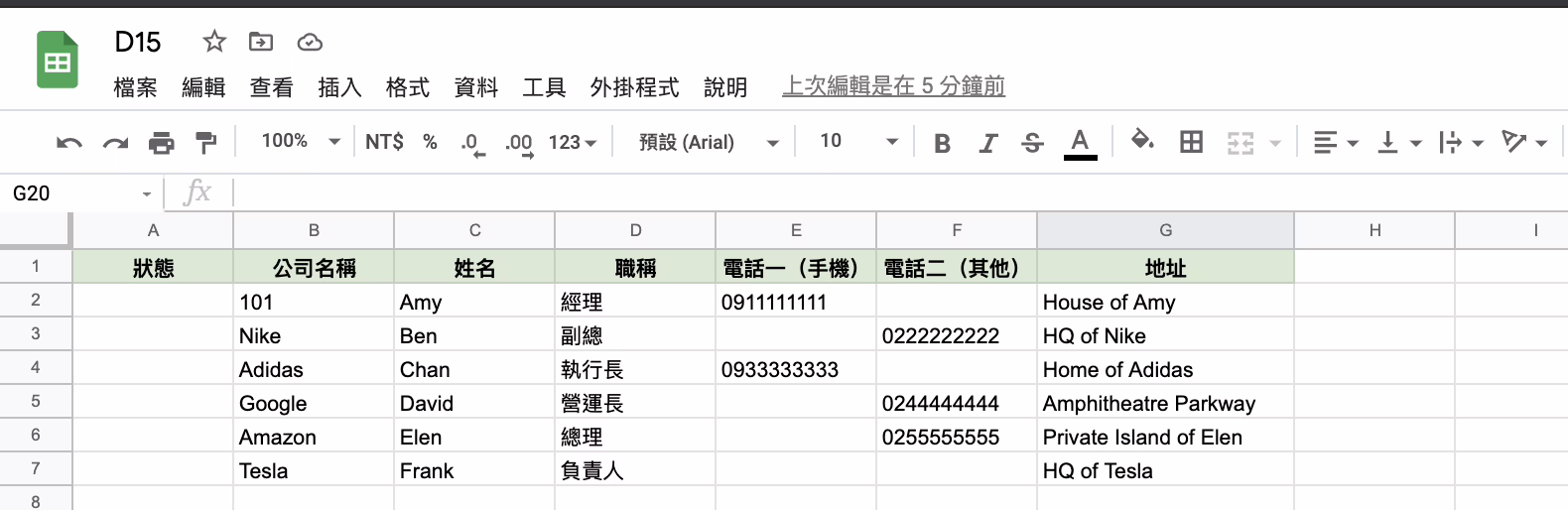This screenshot has width=1568, height=510.
Task: Select the 狀態 header cell
Action: point(153,267)
